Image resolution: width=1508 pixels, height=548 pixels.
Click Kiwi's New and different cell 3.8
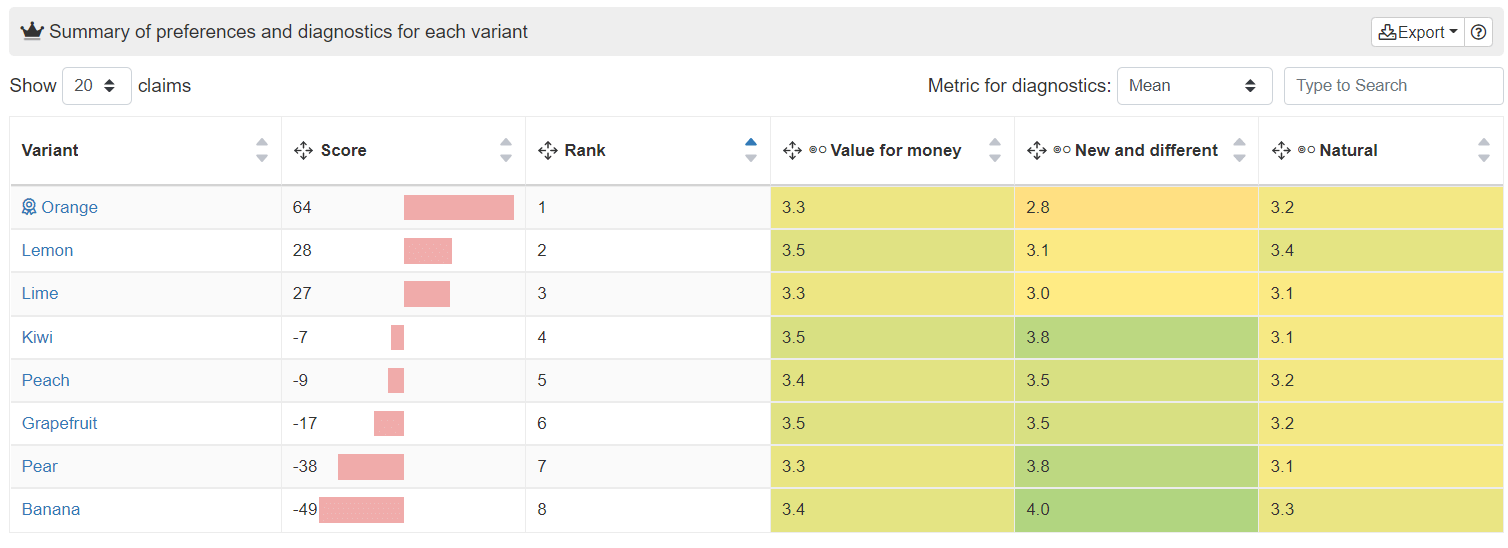pos(1136,337)
